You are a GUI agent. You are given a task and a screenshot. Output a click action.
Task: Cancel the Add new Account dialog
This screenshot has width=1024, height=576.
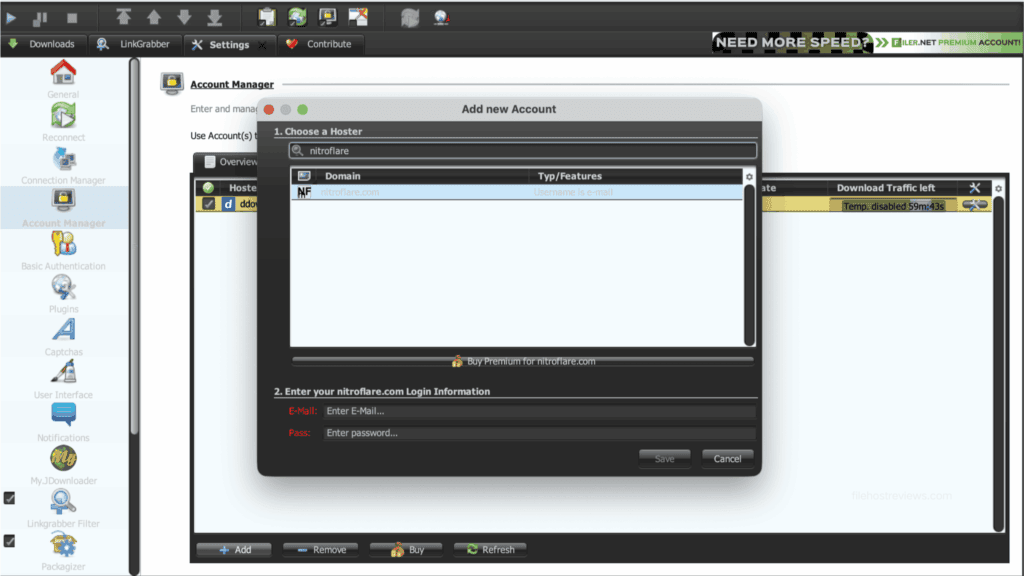(x=728, y=458)
